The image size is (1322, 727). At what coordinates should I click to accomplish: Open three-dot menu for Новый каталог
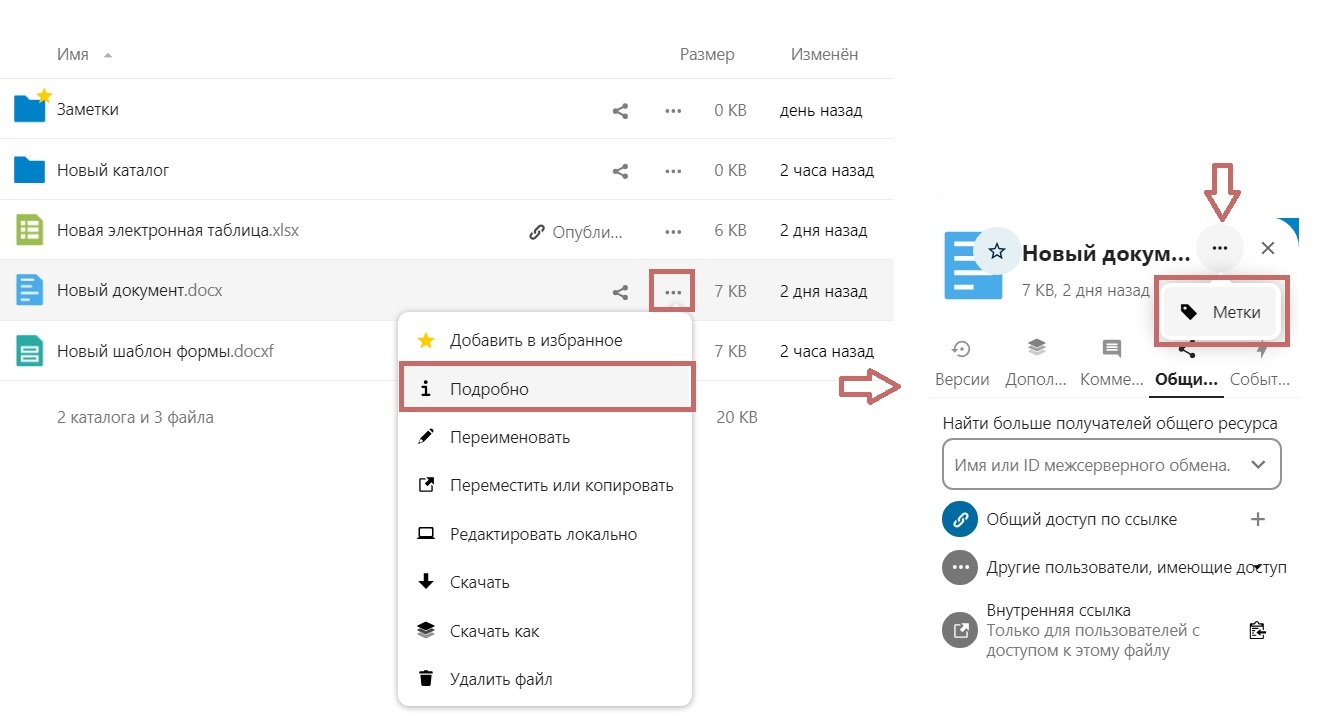[x=673, y=171]
